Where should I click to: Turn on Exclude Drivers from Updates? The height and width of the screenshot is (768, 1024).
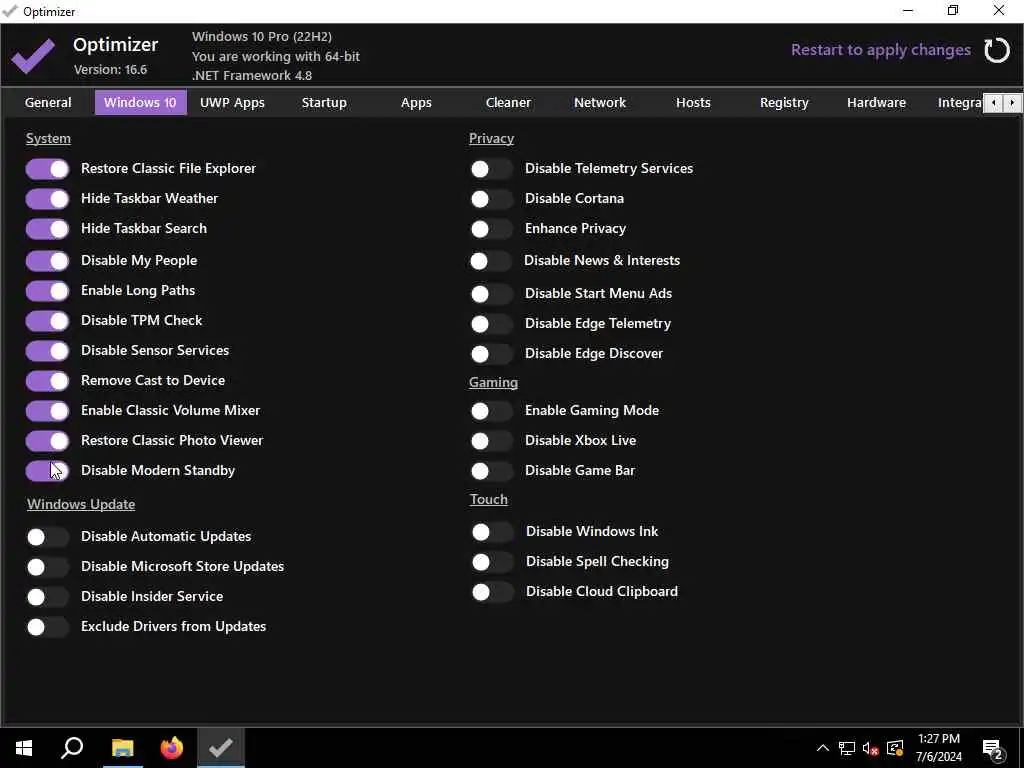pyautogui.click(x=47, y=627)
